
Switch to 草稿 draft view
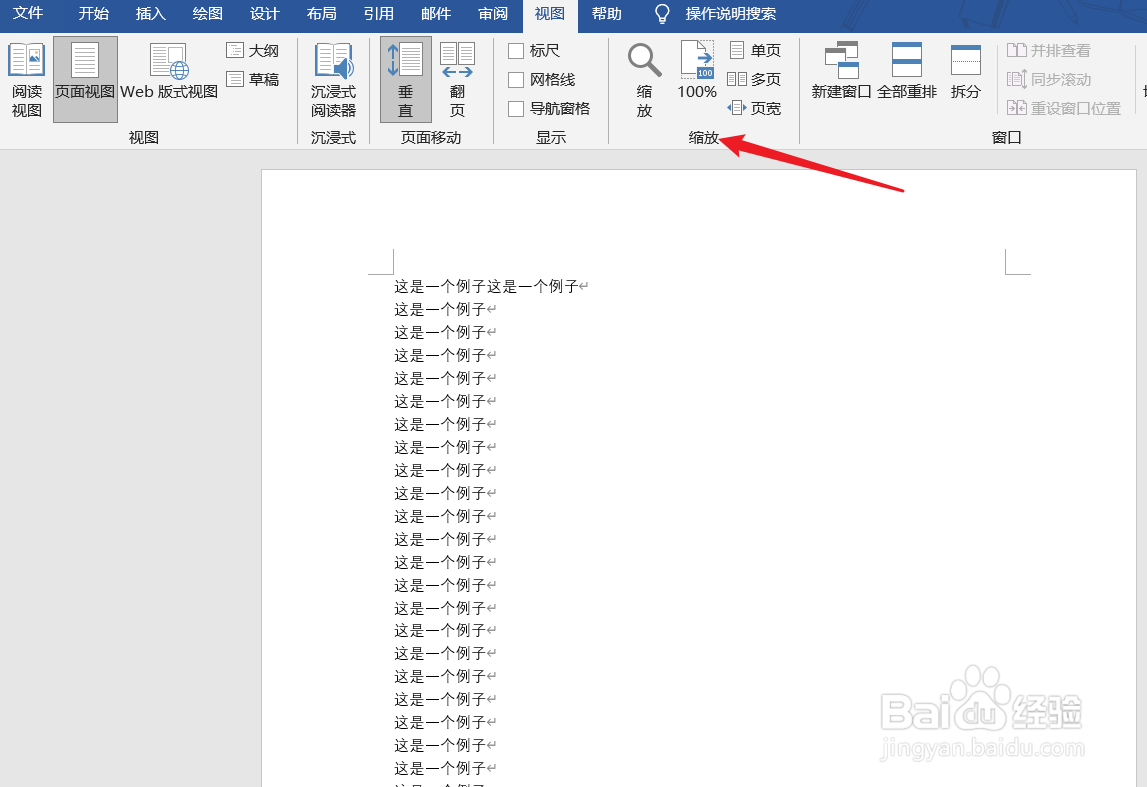[253, 79]
